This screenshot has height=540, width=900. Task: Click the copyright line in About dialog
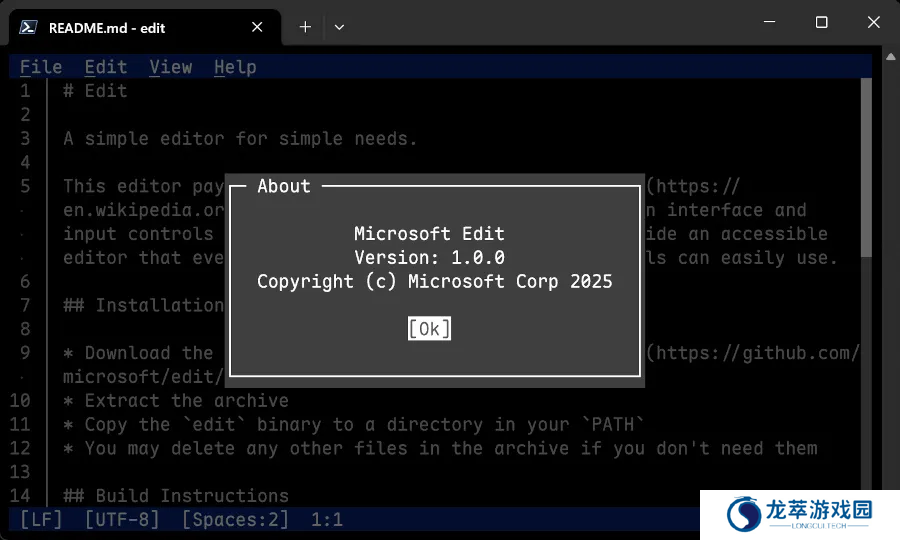point(435,282)
